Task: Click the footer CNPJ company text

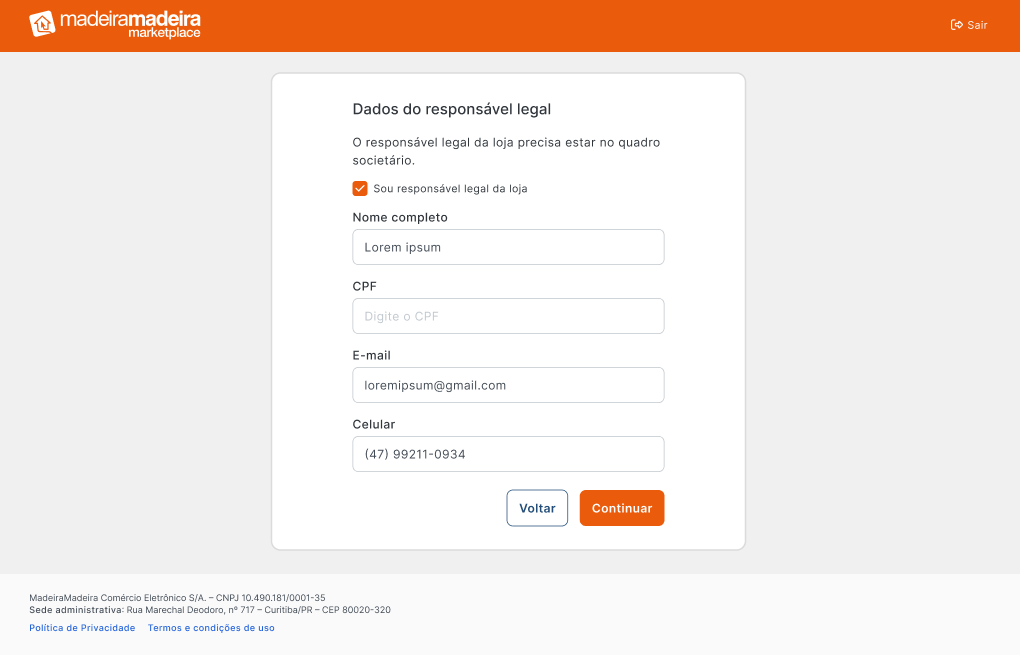Action: (x=177, y=597)
